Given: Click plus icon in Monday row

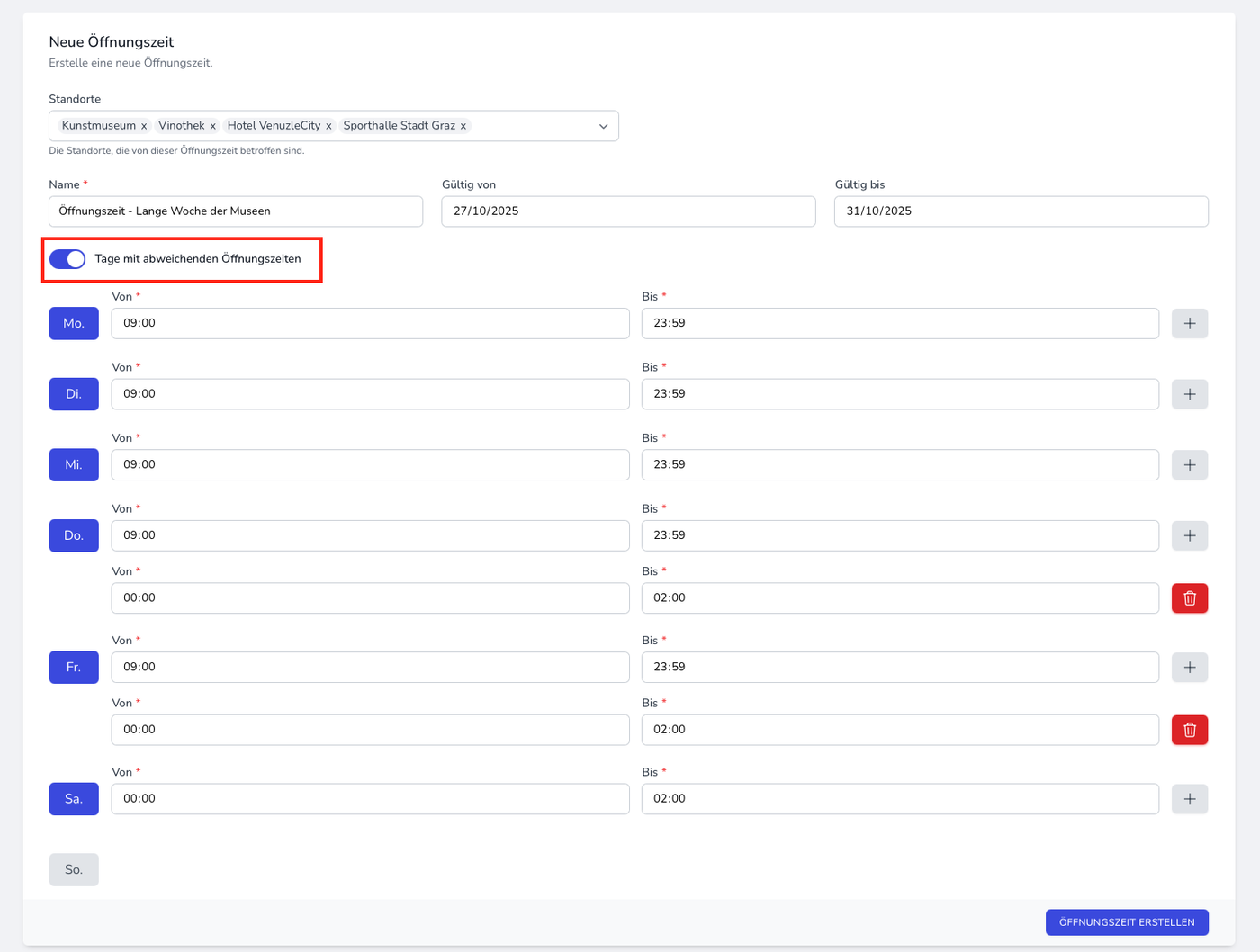Looking at the screenshot, I should (1189, 323).
